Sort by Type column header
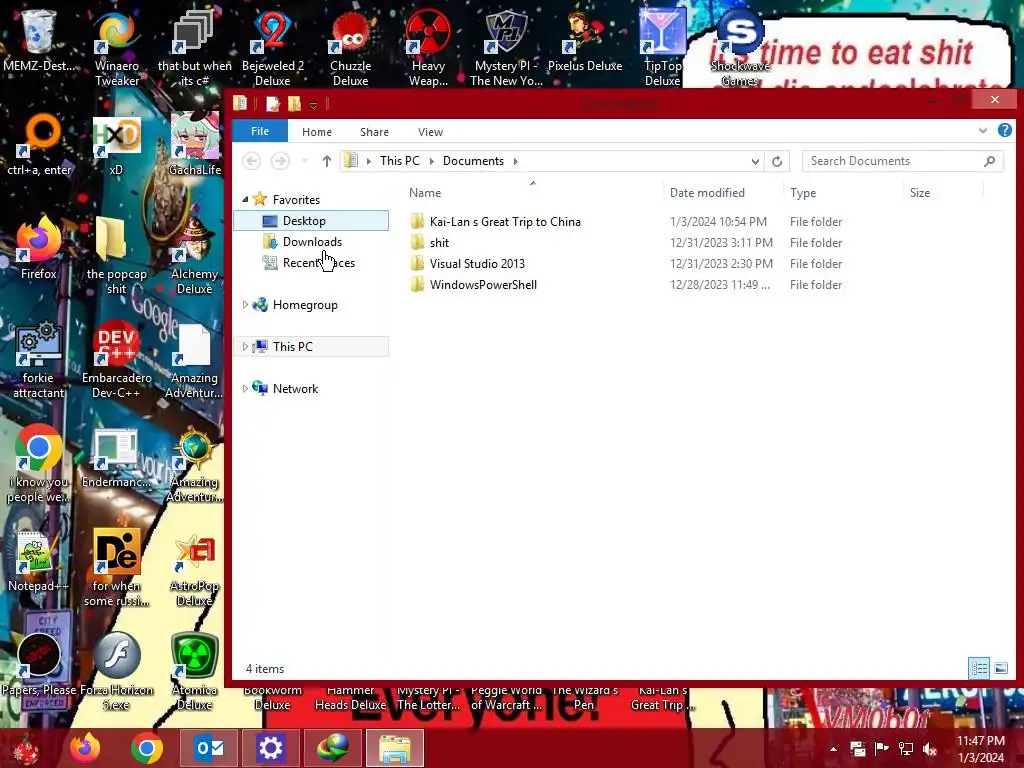 pyautogui.click(x=844, y=193)
